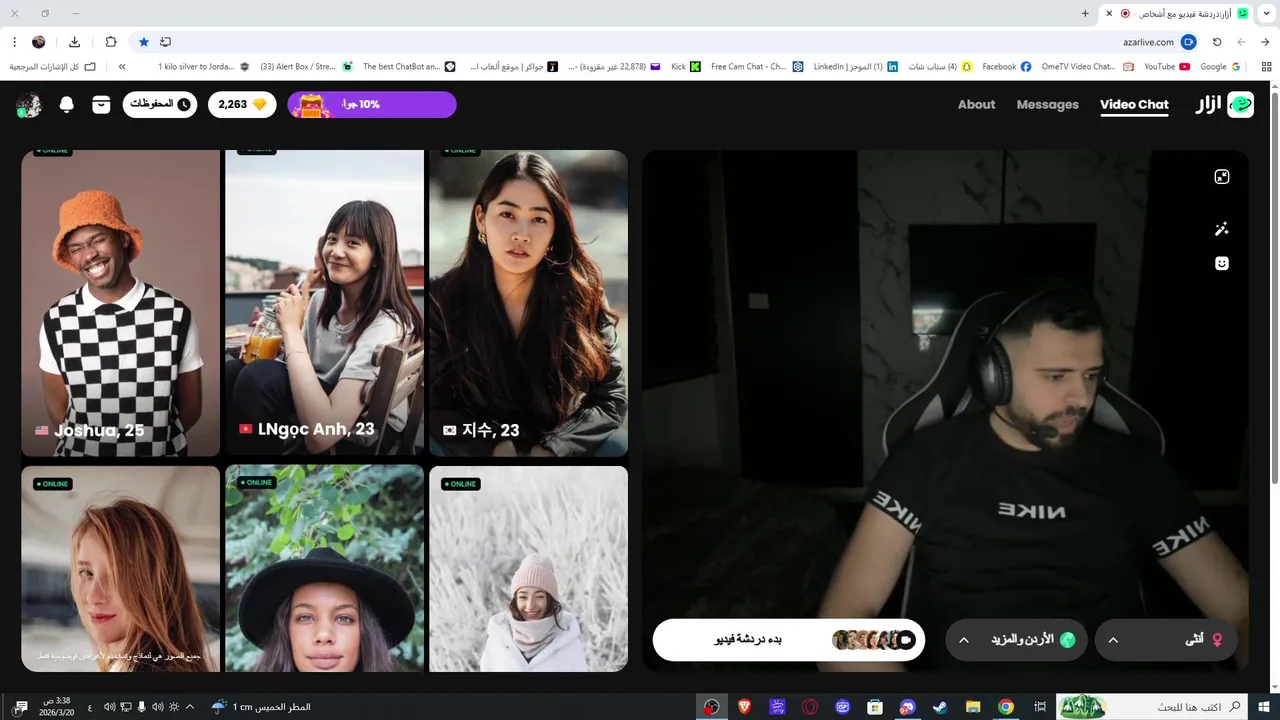Open Steam from the taskbar

click(x=940, y=707)
